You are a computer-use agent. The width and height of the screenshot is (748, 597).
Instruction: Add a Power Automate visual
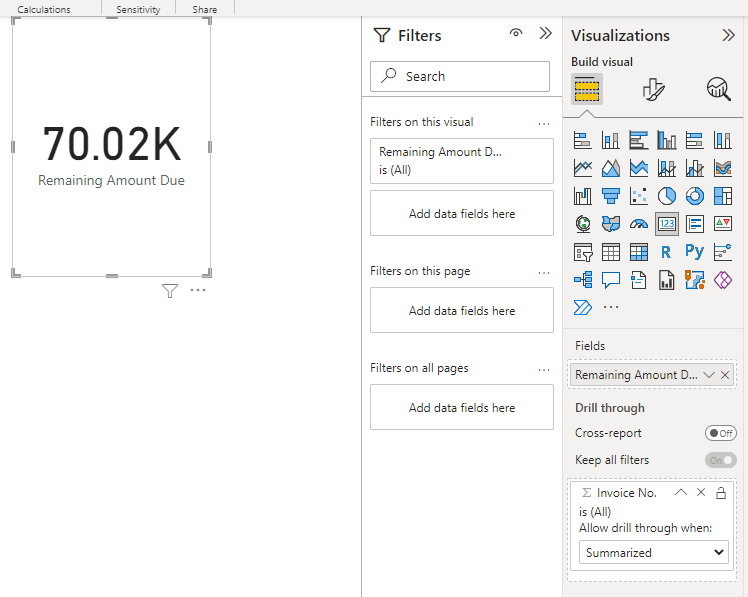tap(582, 307)
